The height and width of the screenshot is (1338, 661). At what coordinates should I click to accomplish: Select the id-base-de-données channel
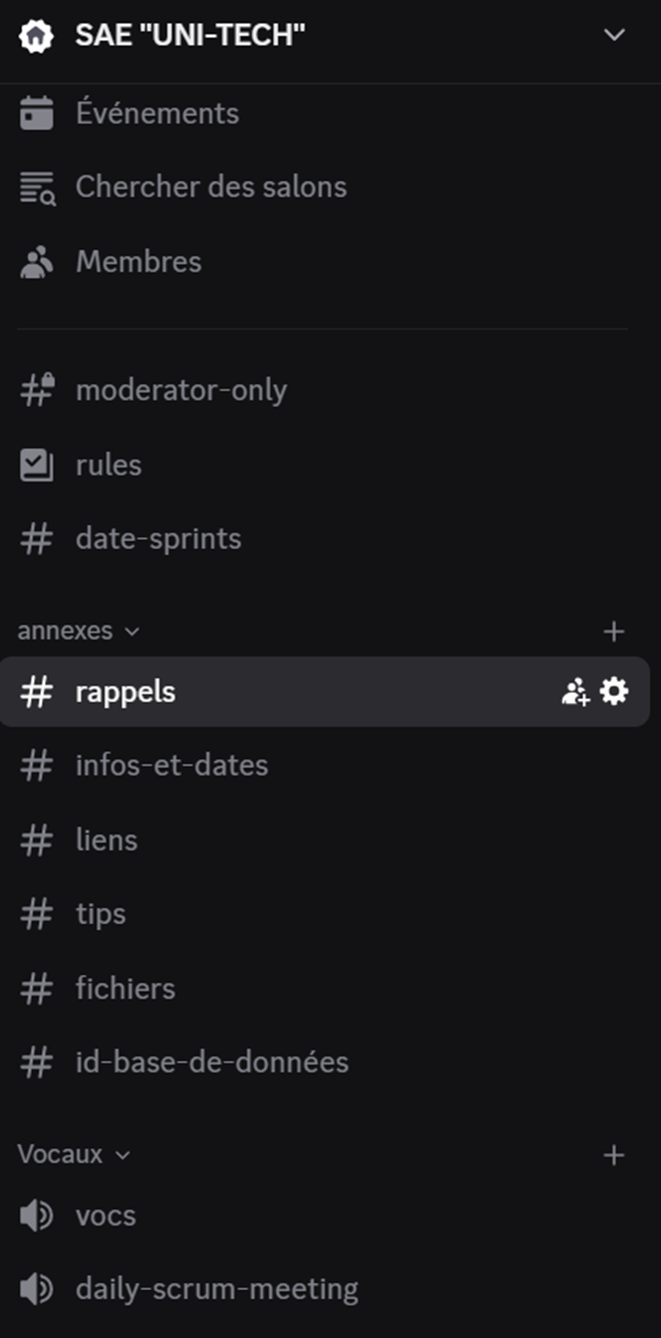click(212, 1062)
